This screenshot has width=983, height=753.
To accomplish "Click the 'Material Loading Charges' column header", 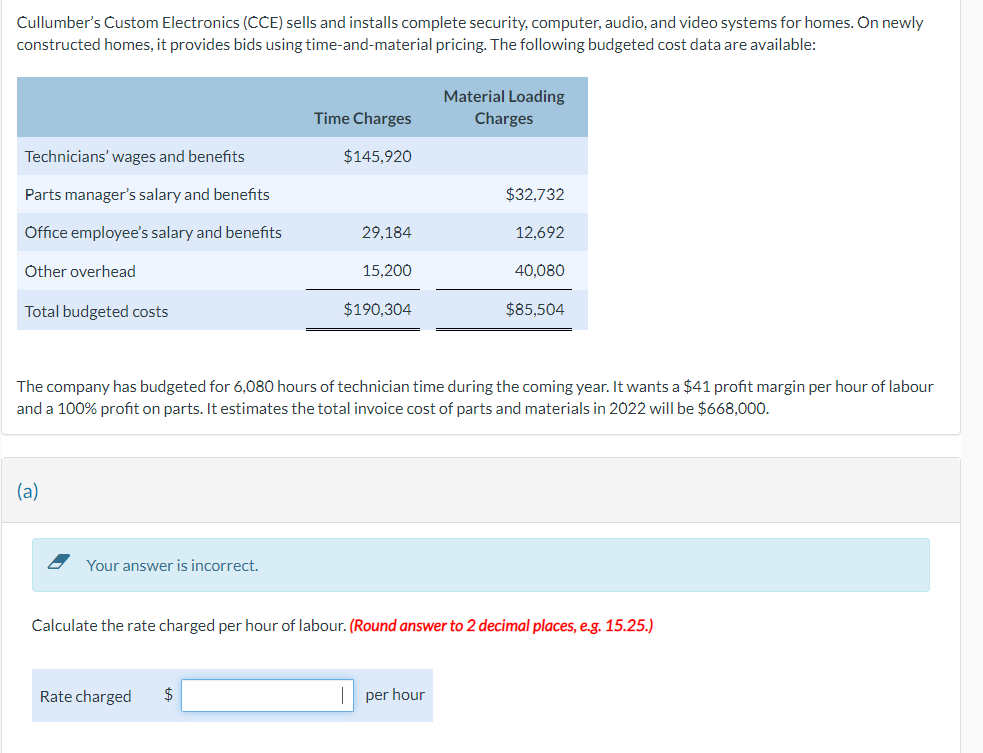I will (x=504, y=107).
